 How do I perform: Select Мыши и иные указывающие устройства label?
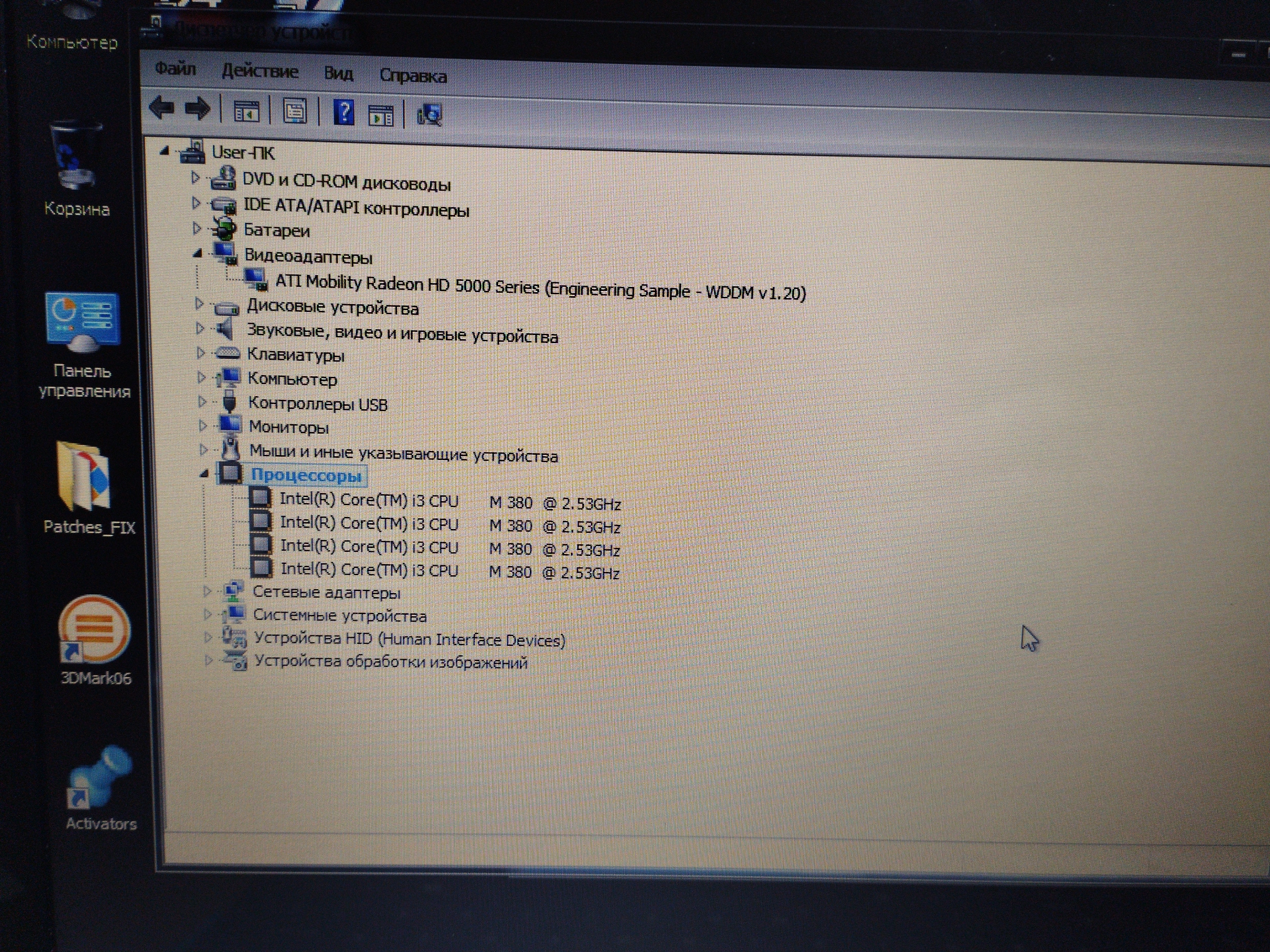pos(403,454)
